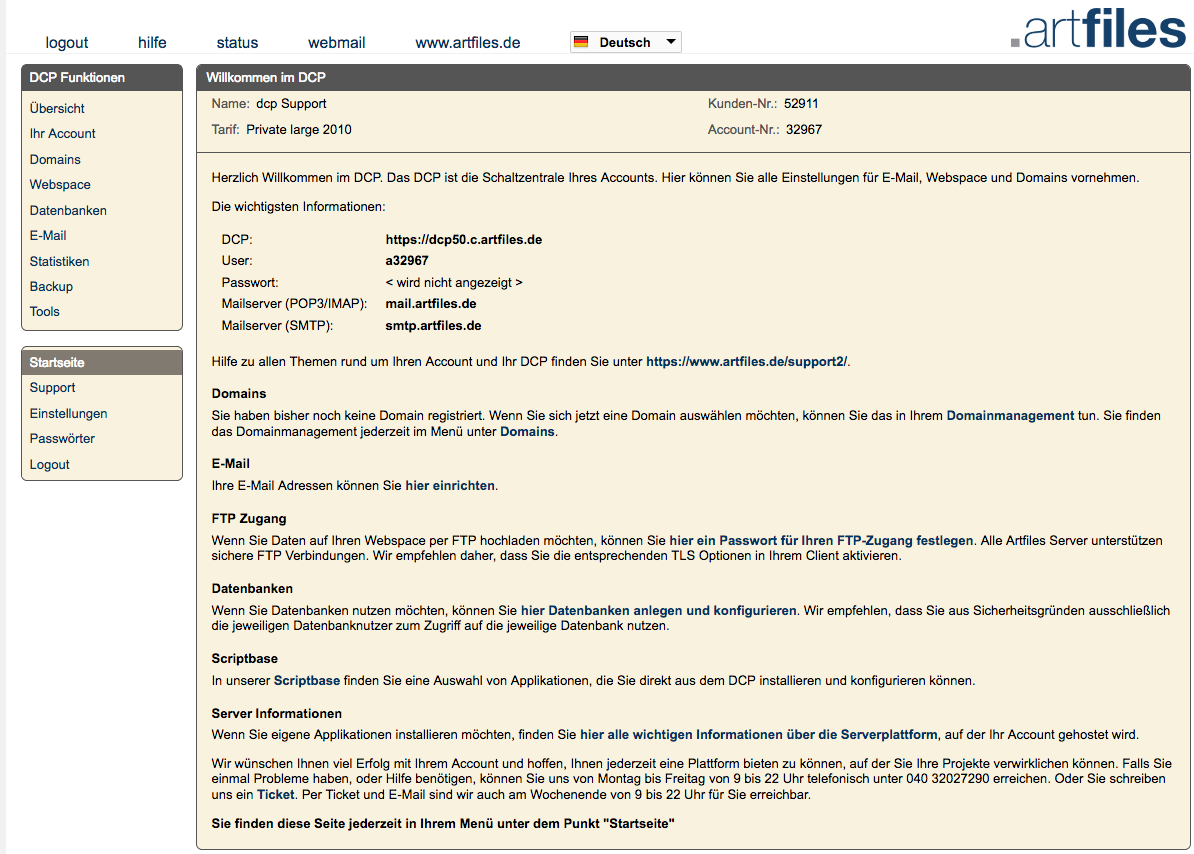
Task: Click mail.artfiles.de server name
Action: [431, 304]
